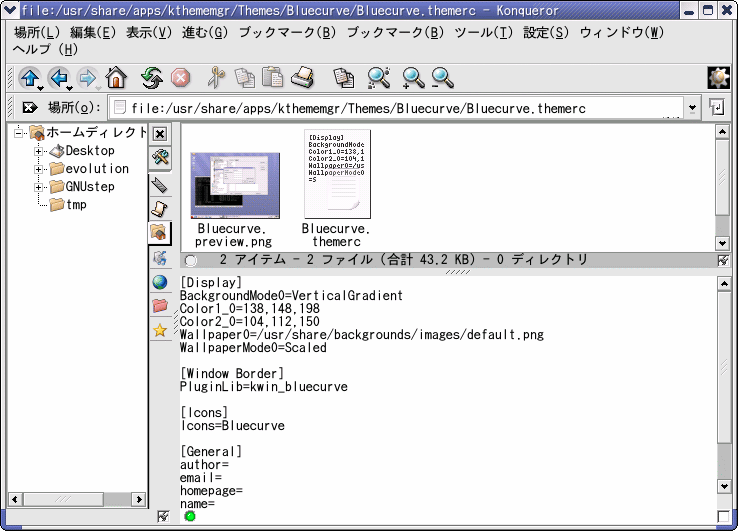Select Bluecurve.themerc file thumbnail
This screenshot has height=531, width=738.
tap(337, 174)
